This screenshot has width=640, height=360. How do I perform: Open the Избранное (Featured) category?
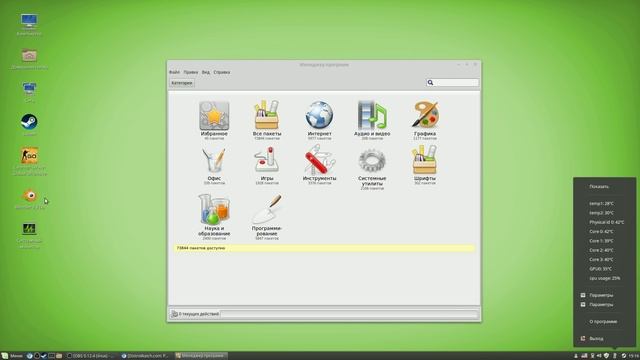(214, 120)
